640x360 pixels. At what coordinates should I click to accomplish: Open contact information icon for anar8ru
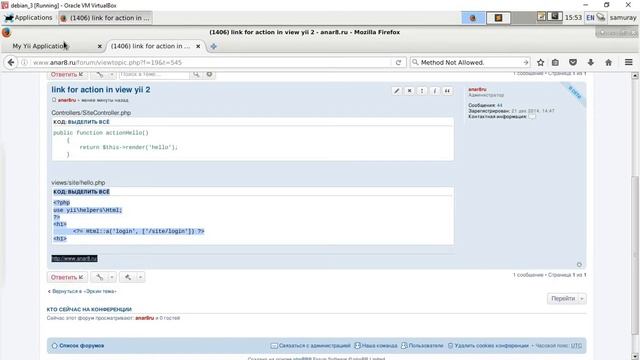[x=532, y=117]
